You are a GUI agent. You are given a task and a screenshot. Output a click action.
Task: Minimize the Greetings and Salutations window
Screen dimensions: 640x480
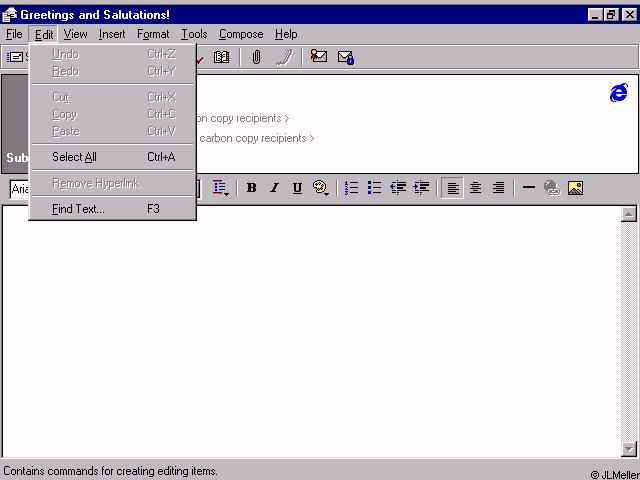point(596,15)
